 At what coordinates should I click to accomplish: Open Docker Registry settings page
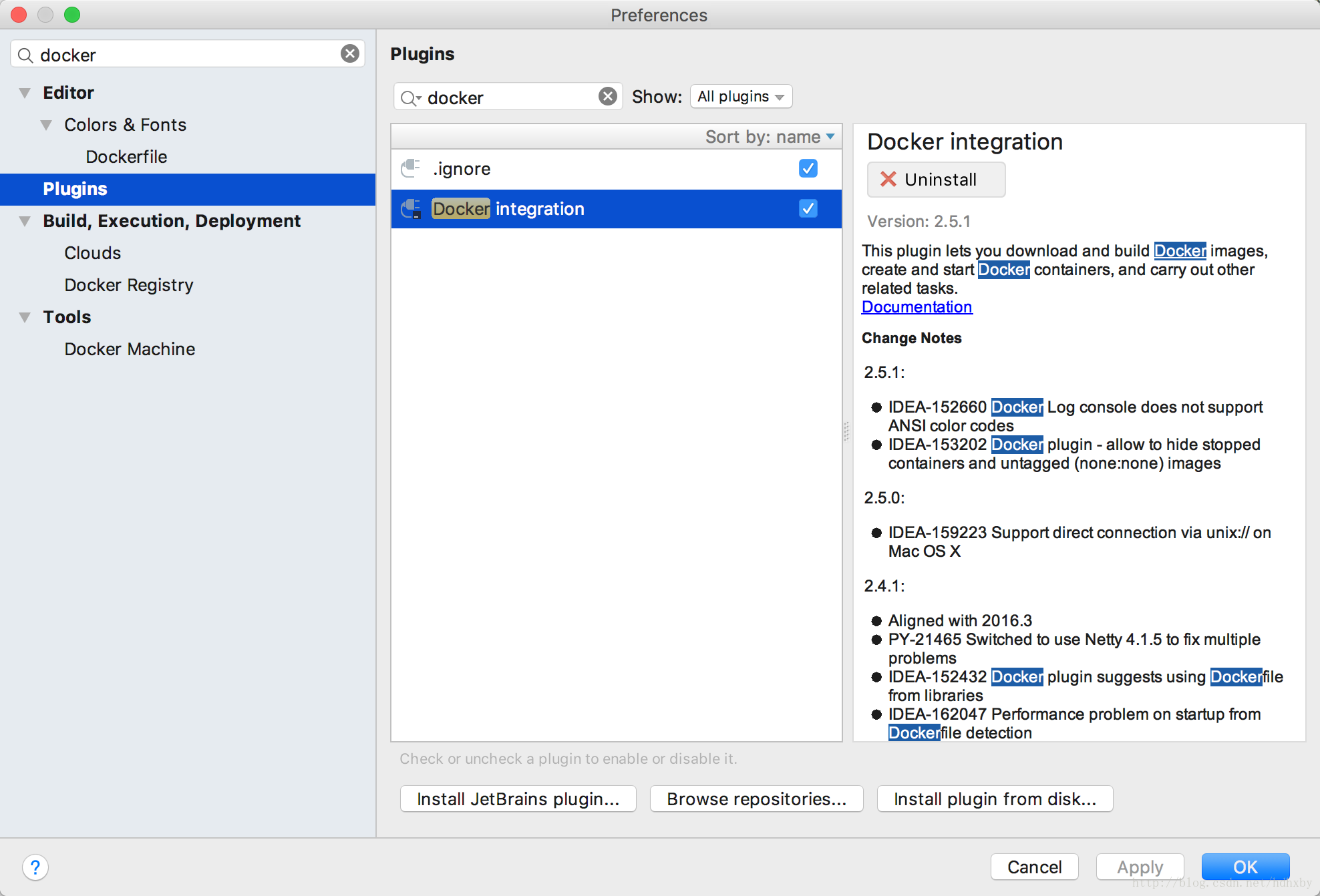tap(129, 285)
